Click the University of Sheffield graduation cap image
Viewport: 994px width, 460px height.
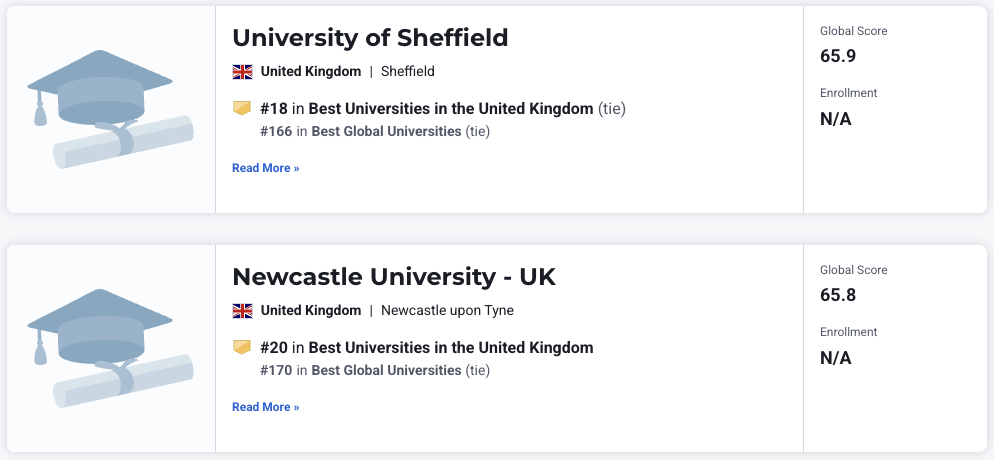pyautogui.click(x=110, y=110)
